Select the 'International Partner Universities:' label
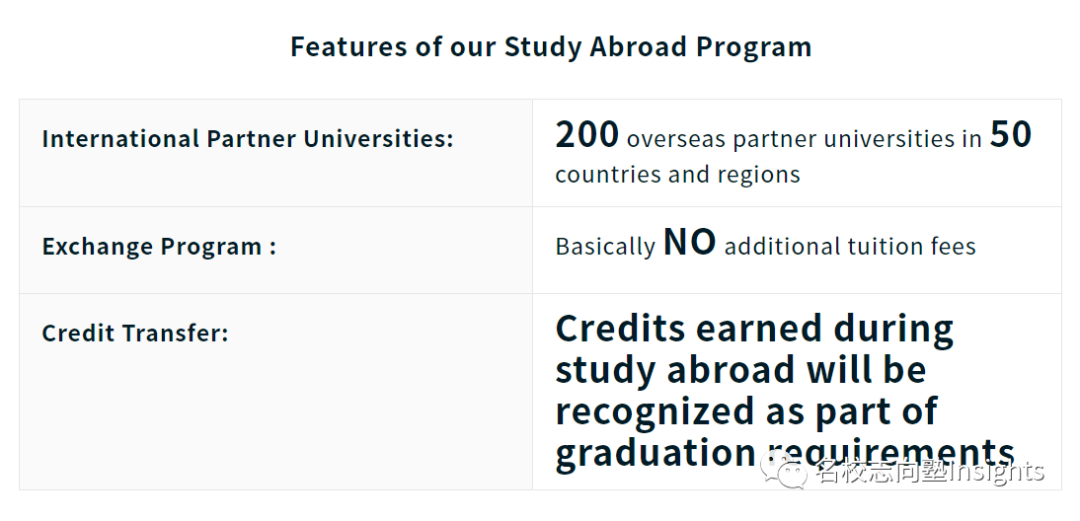The width and height of the screenshot is (1080, 521). click(248, 139)
